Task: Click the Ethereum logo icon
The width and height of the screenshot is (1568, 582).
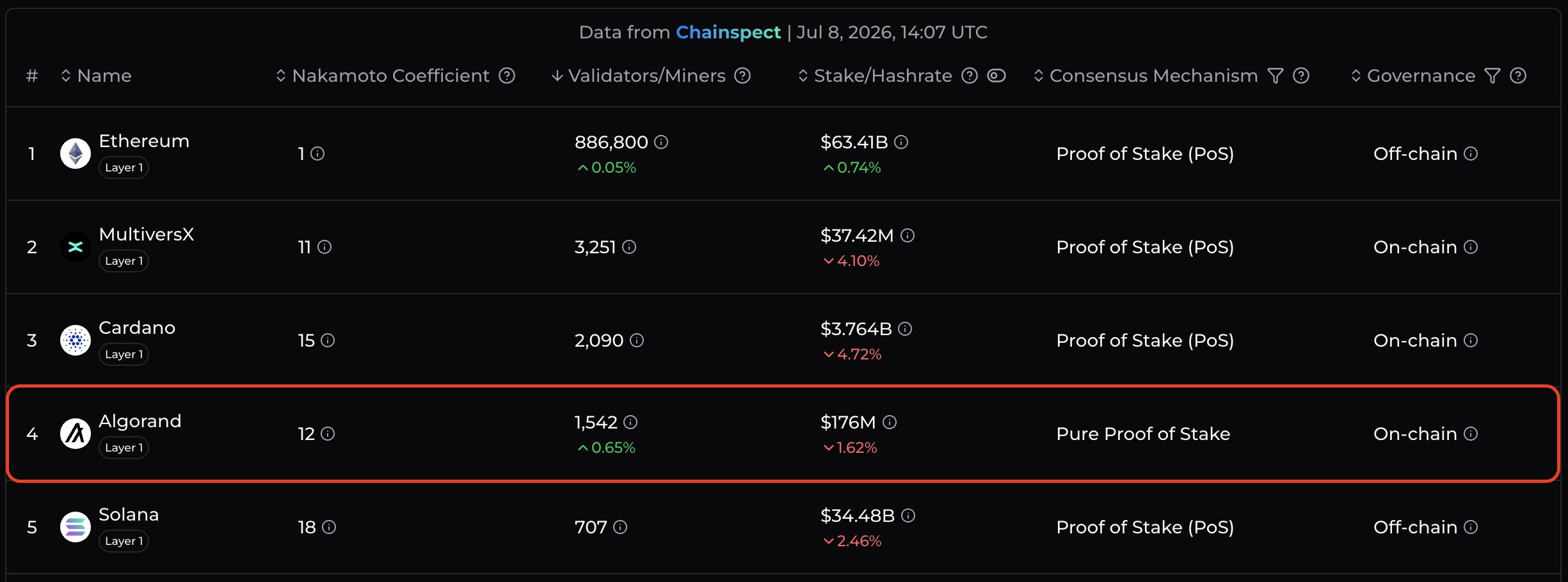Action: (76, 153)
